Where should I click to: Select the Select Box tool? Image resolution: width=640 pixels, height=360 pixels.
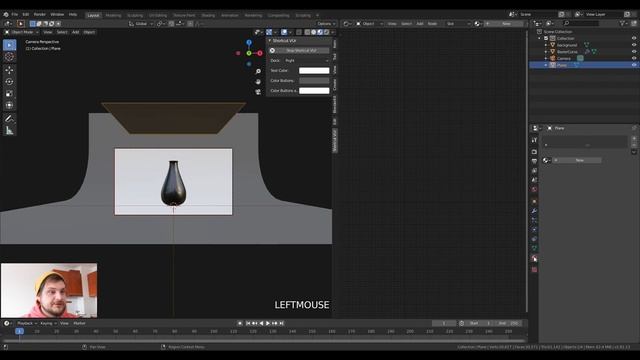tap(9, 45)
